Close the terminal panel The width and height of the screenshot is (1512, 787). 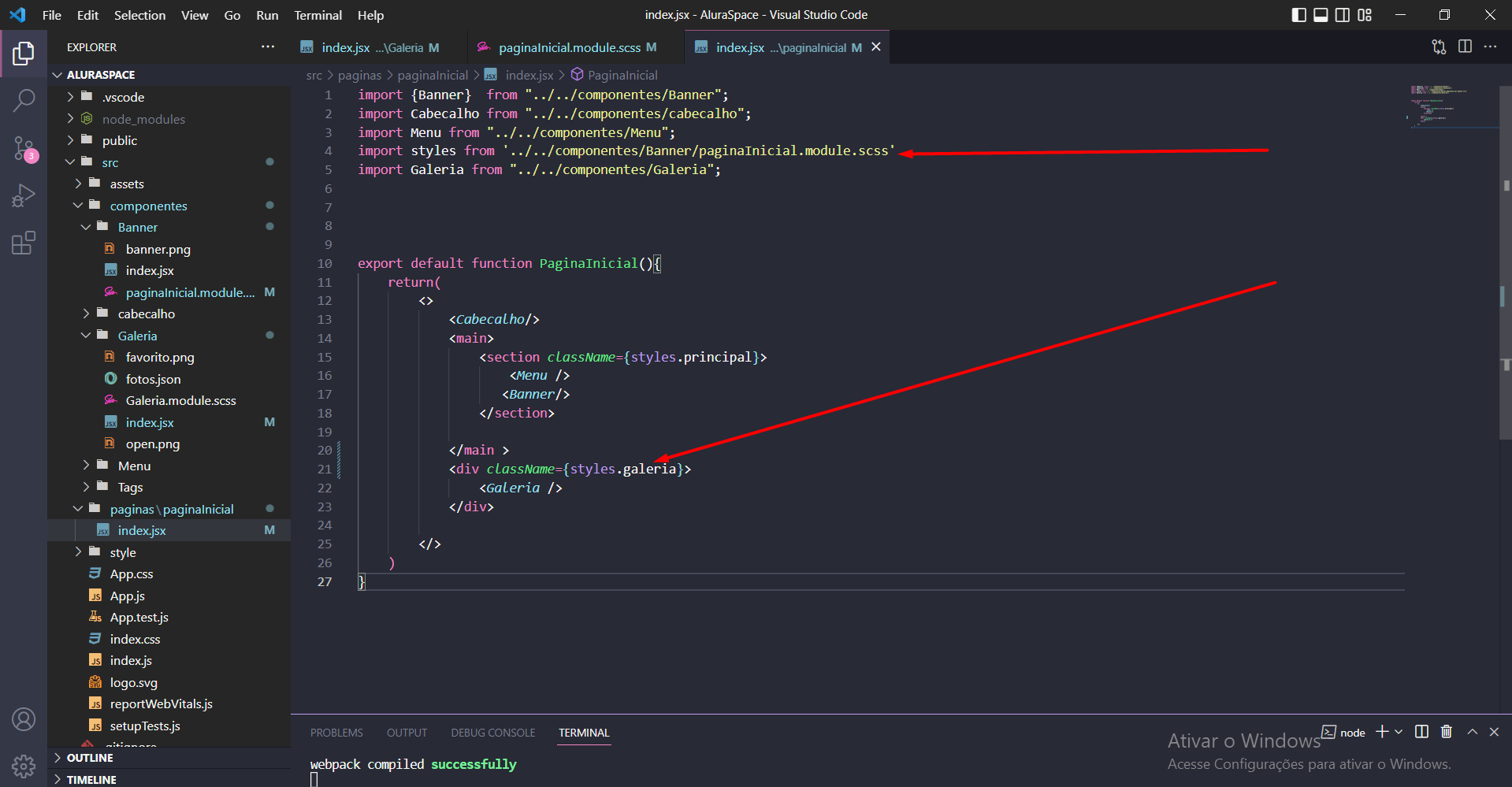click(x=1494, y=732)
